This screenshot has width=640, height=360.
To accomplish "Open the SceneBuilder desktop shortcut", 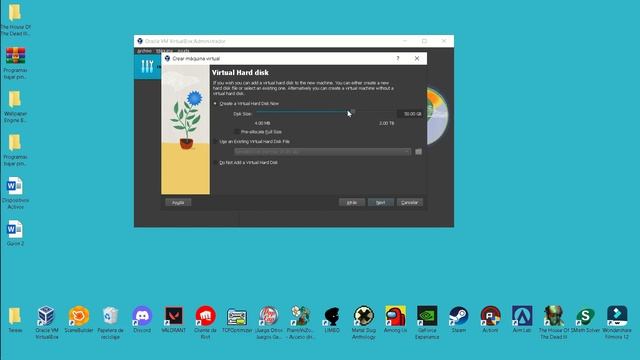I will click(x=79, y=319).
